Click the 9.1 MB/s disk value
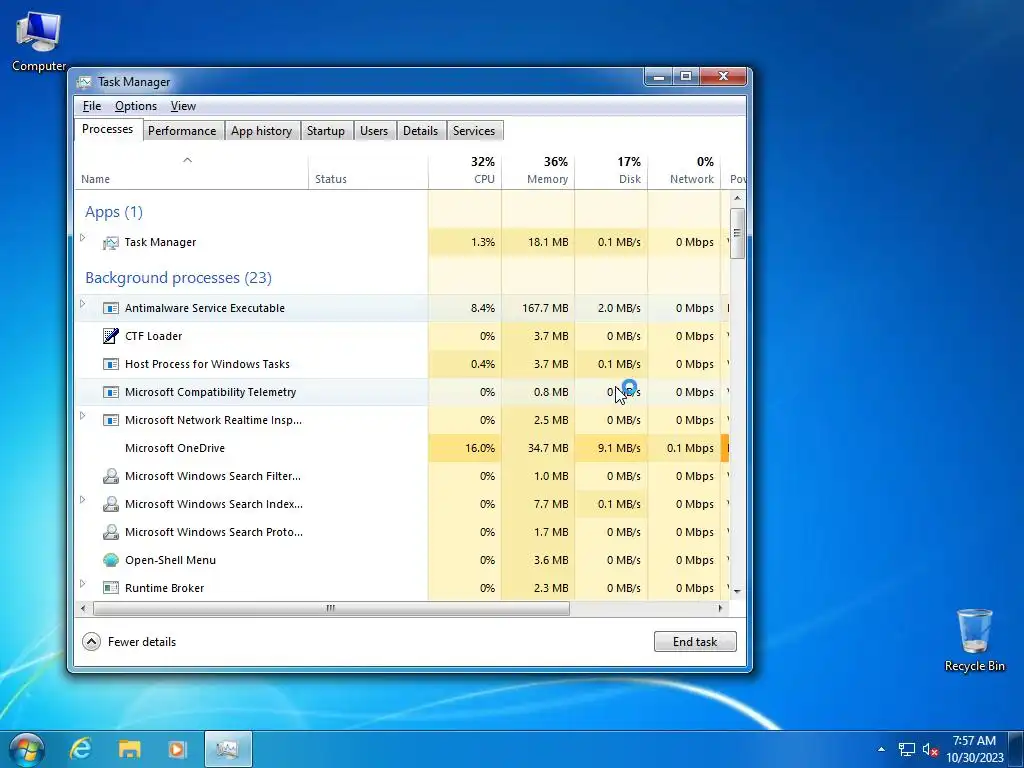 619,449
